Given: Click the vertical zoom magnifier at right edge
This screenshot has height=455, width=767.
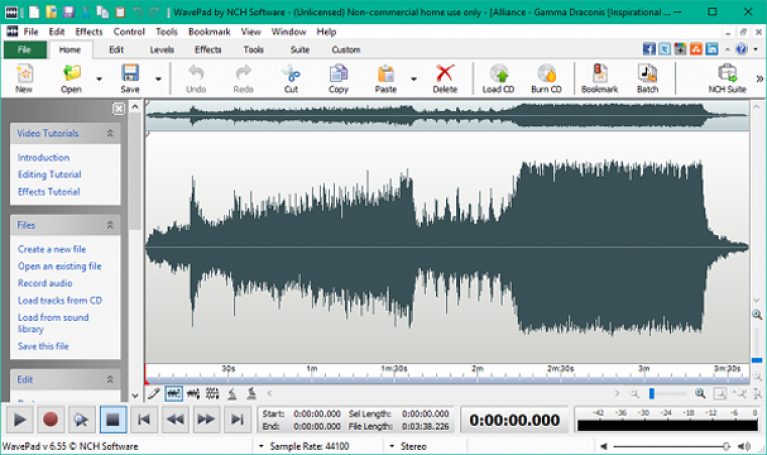Looking at the screenshot, I should 757,315.
